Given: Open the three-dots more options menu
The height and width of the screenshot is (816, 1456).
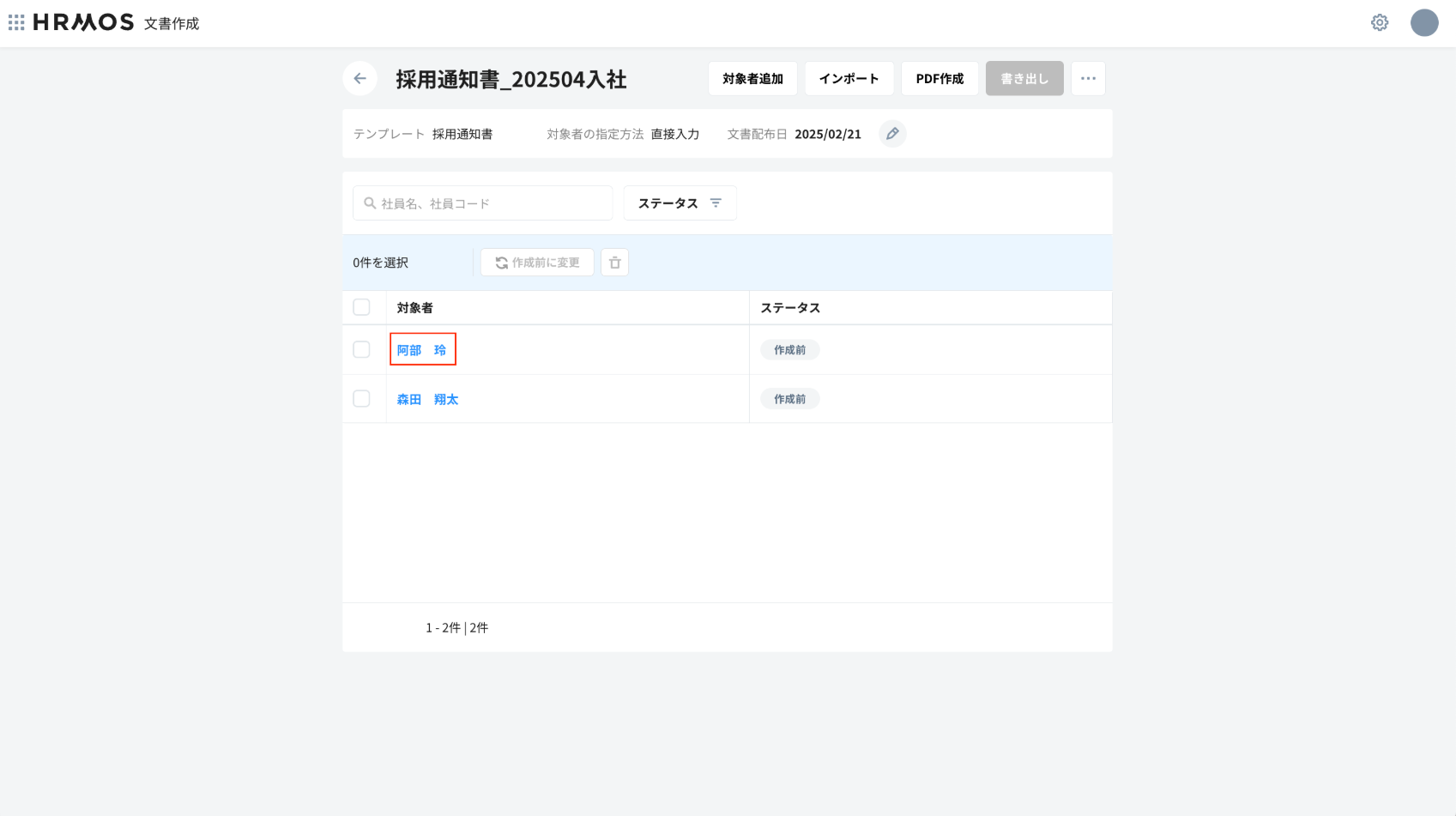Looking at the screenshot, I should click(1088, 78).
